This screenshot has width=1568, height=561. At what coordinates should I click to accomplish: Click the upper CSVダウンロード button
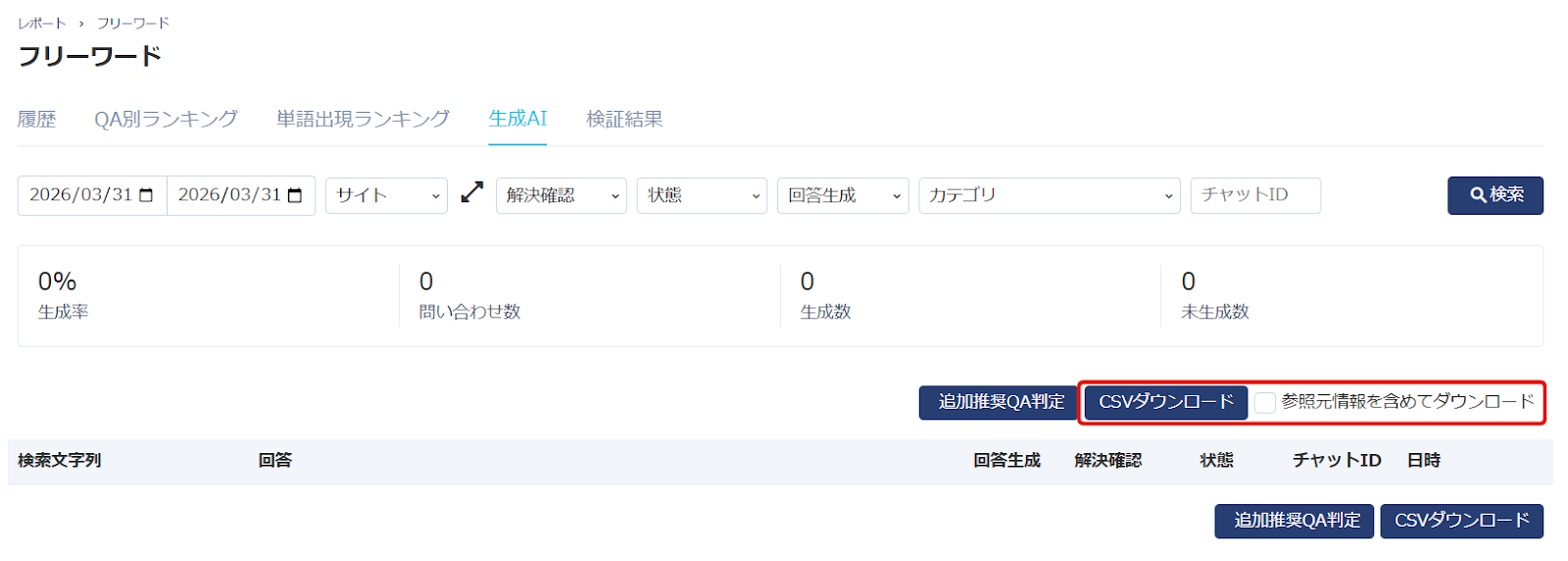pos(1165,402)
